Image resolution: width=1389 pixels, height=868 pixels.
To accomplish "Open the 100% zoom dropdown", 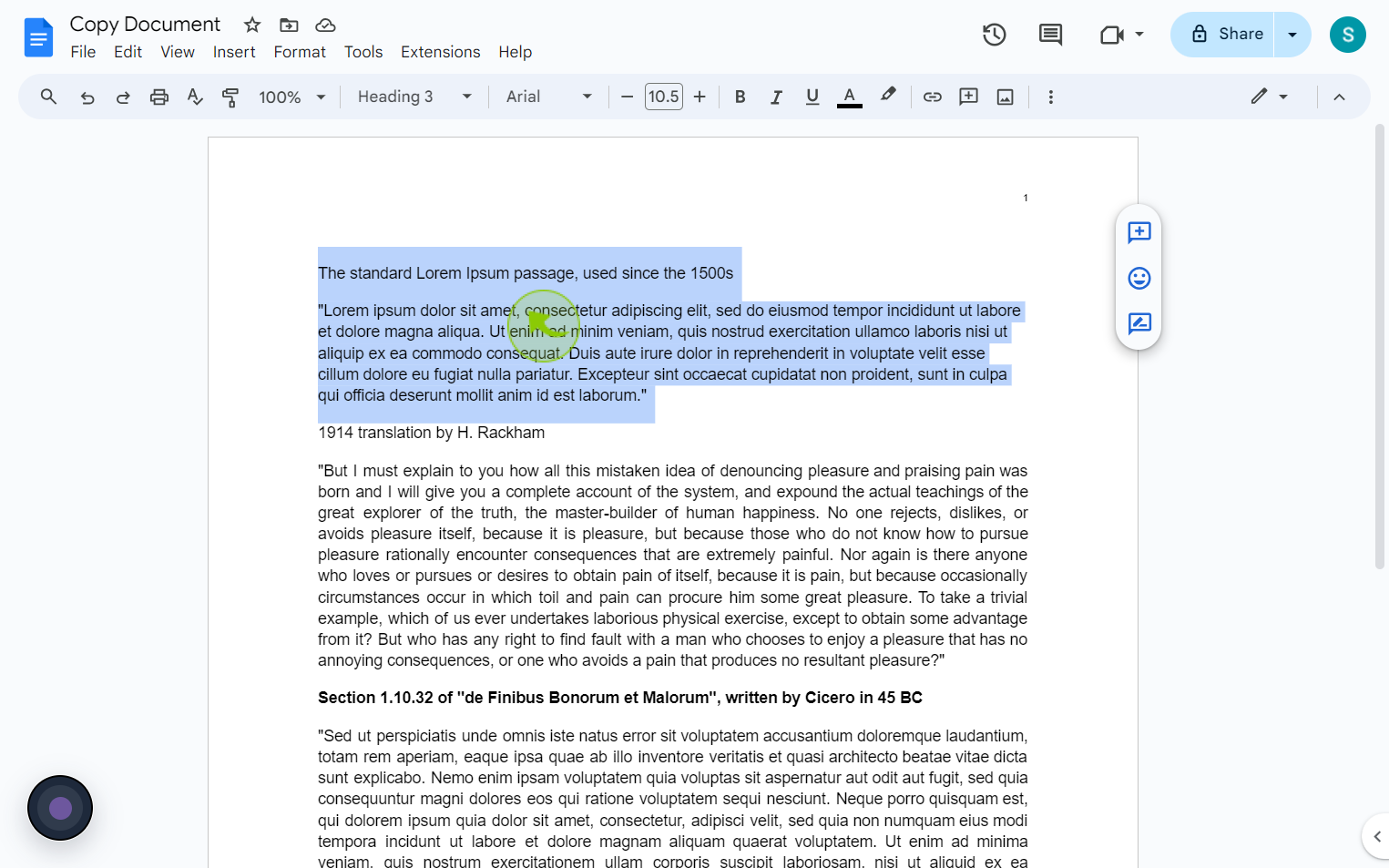I will coord(291,97).
